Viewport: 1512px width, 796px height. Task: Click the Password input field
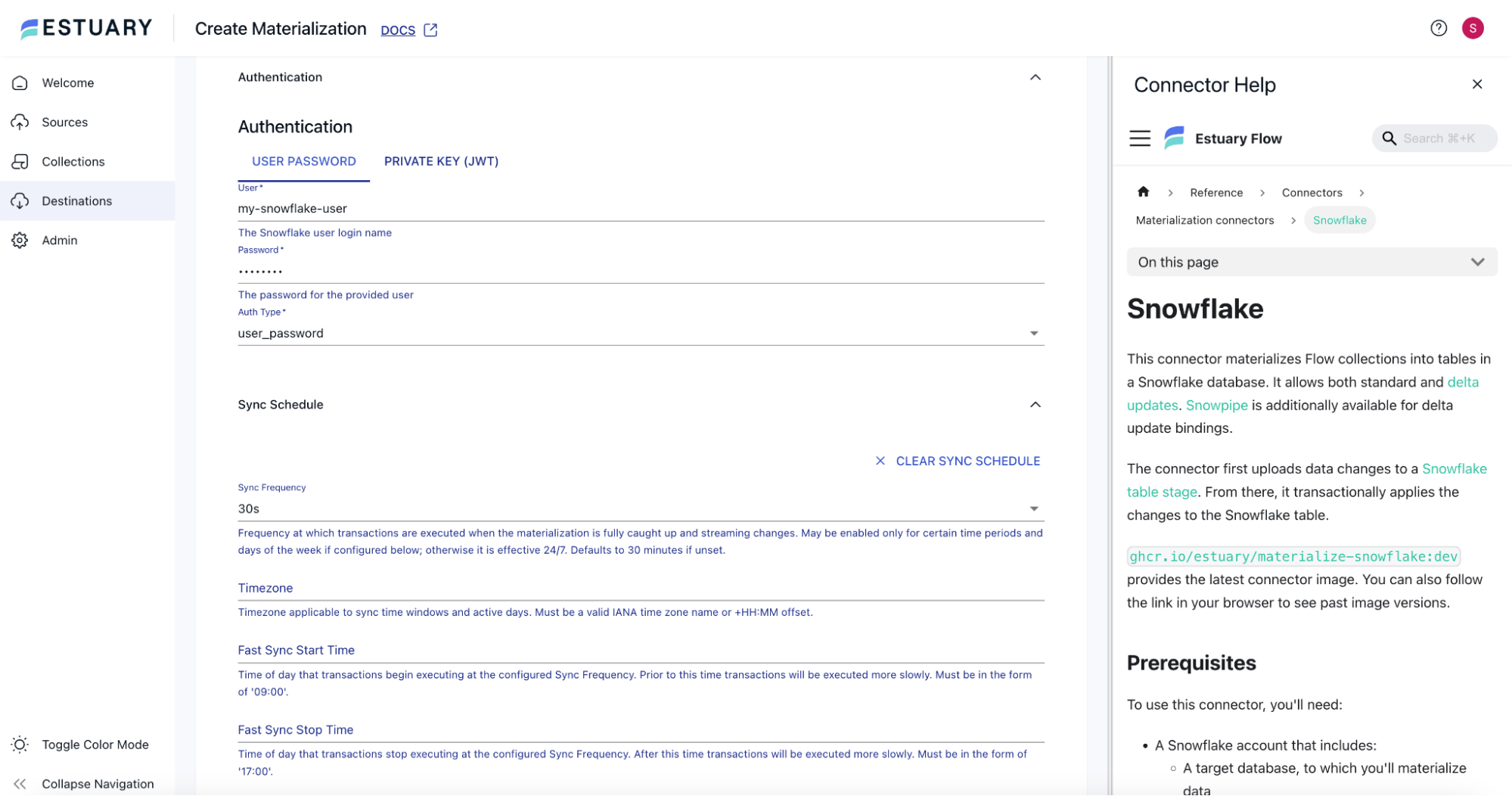coord(641,271)
